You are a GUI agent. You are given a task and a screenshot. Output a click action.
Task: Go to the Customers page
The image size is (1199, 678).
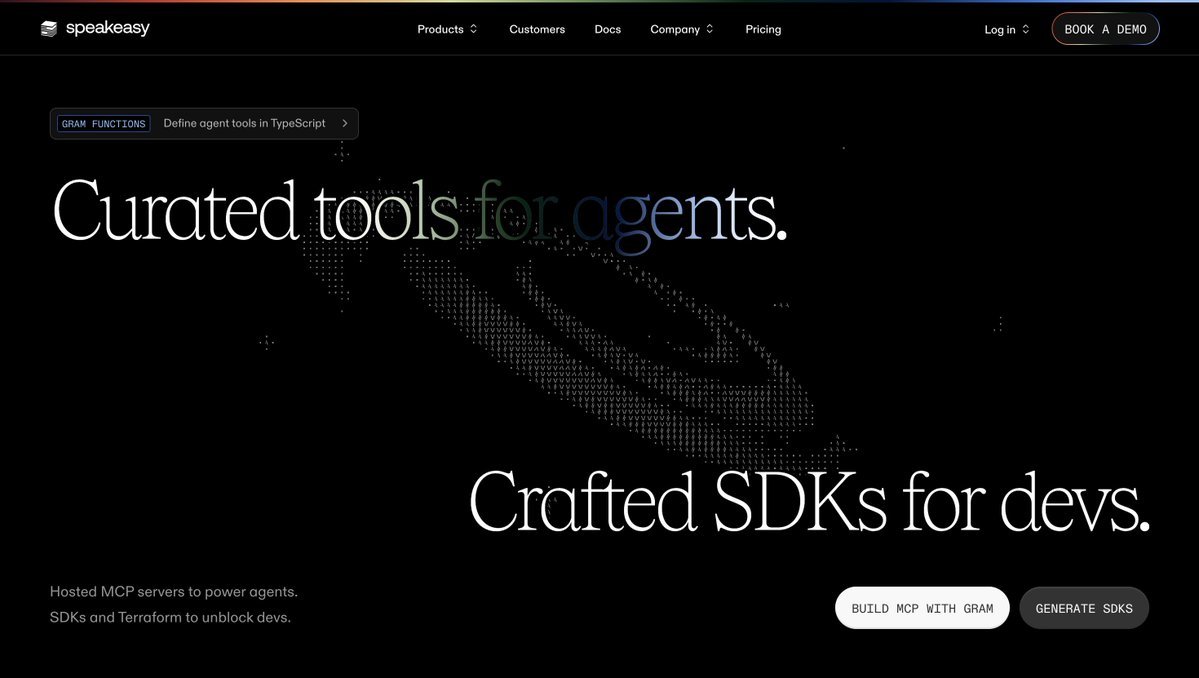tap(537, 29)
